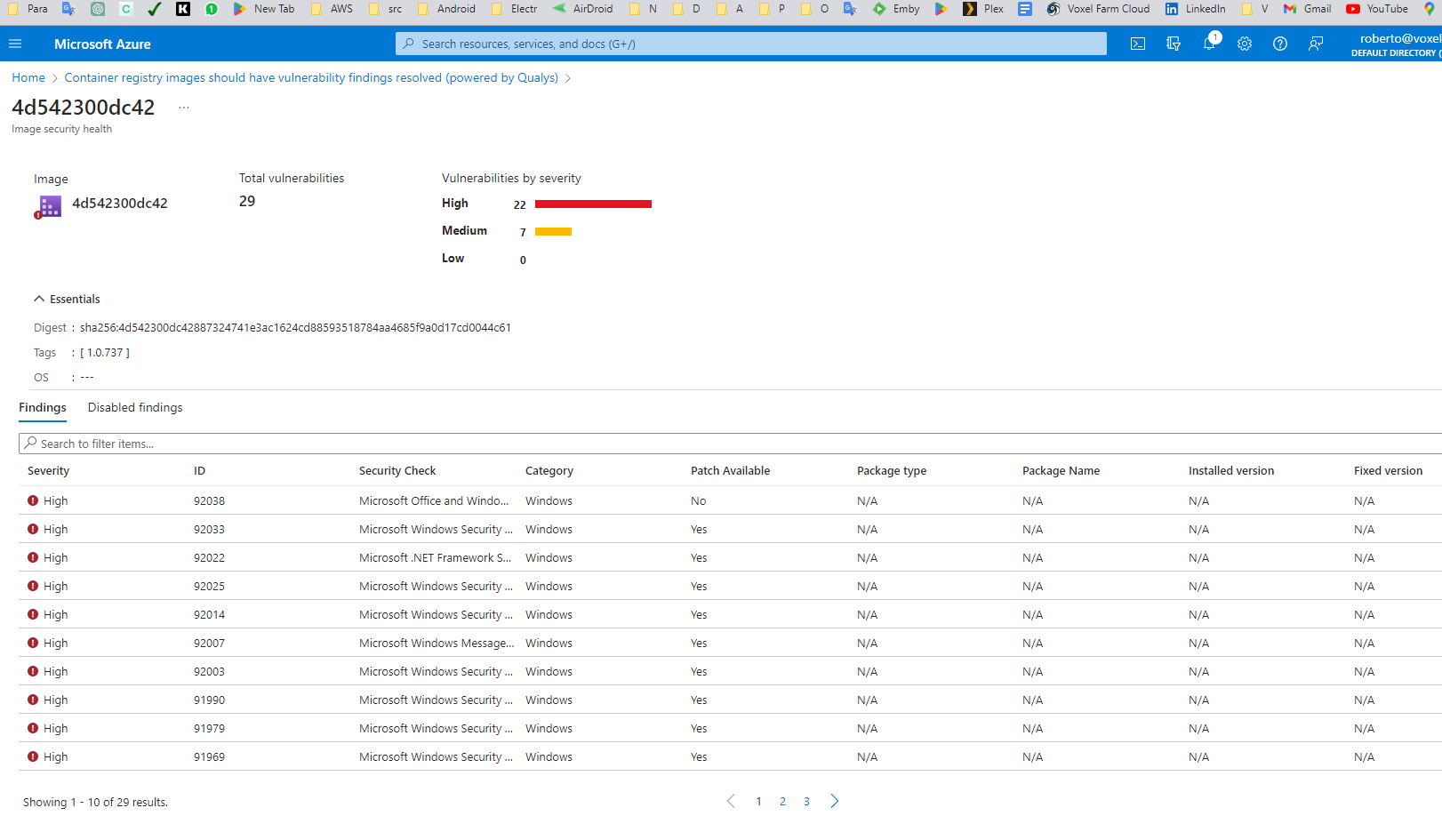
Task: Open Container registry images recommendation breadcrumb
Action: tap(311, 78)
